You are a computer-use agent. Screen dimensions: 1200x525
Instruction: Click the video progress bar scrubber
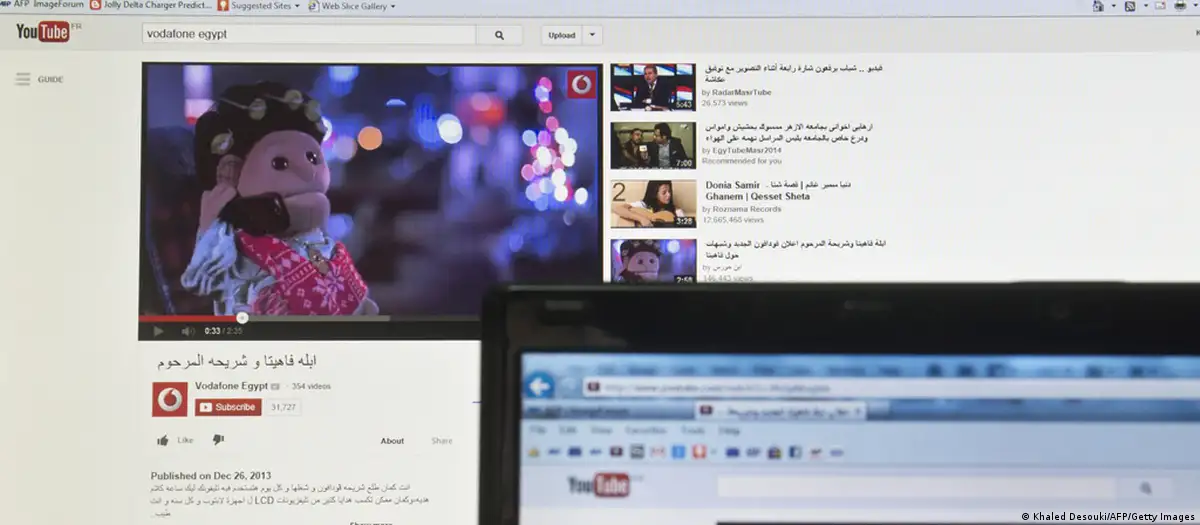[x=242, y=318]
